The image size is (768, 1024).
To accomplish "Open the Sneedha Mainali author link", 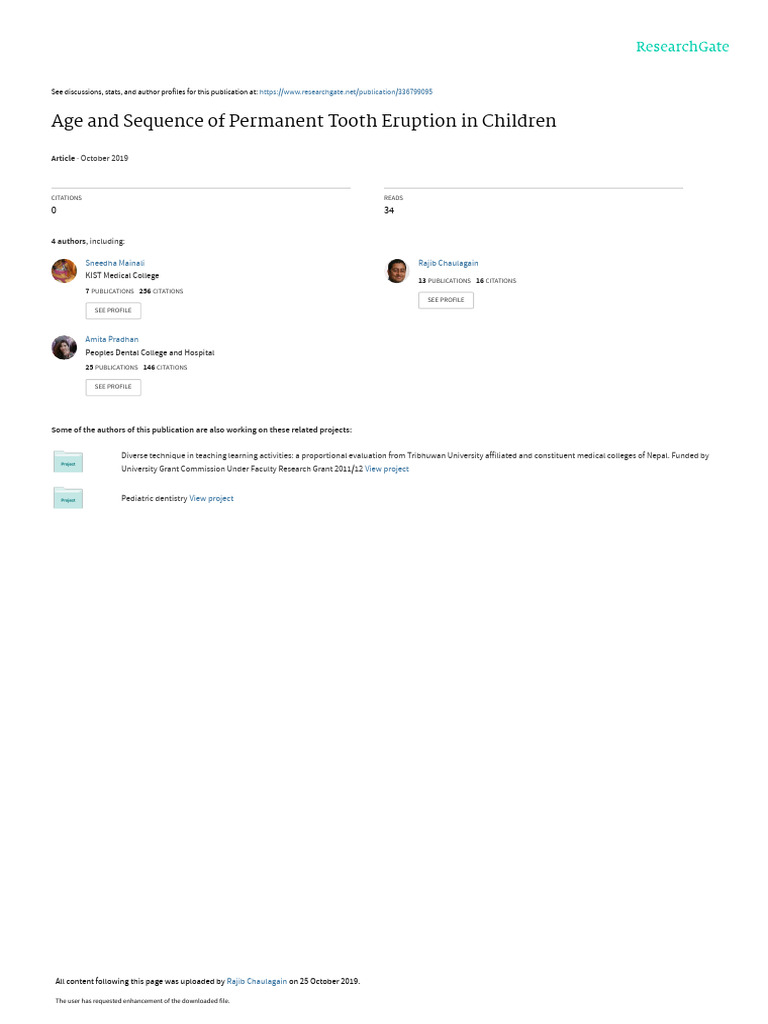I will coord(115,263).
